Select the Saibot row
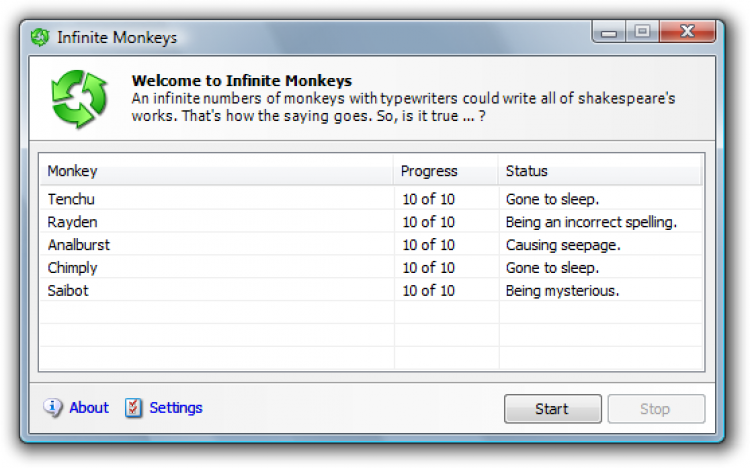The height and width of the screenshot is (468, 750). tap(371, 290)
